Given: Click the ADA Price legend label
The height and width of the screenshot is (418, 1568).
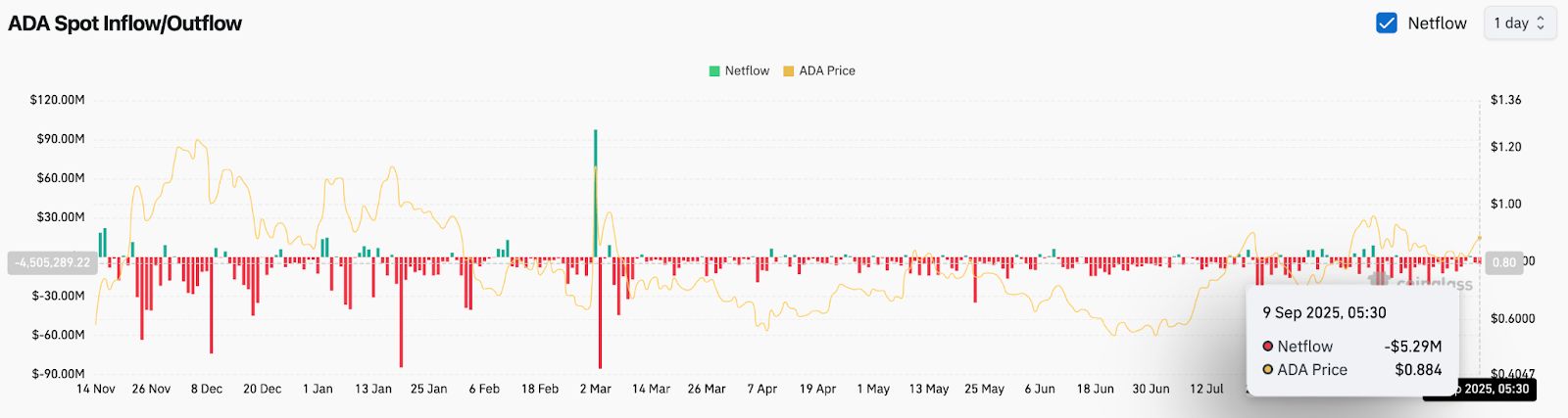Looking at the screenshot, I should (827, 70).
